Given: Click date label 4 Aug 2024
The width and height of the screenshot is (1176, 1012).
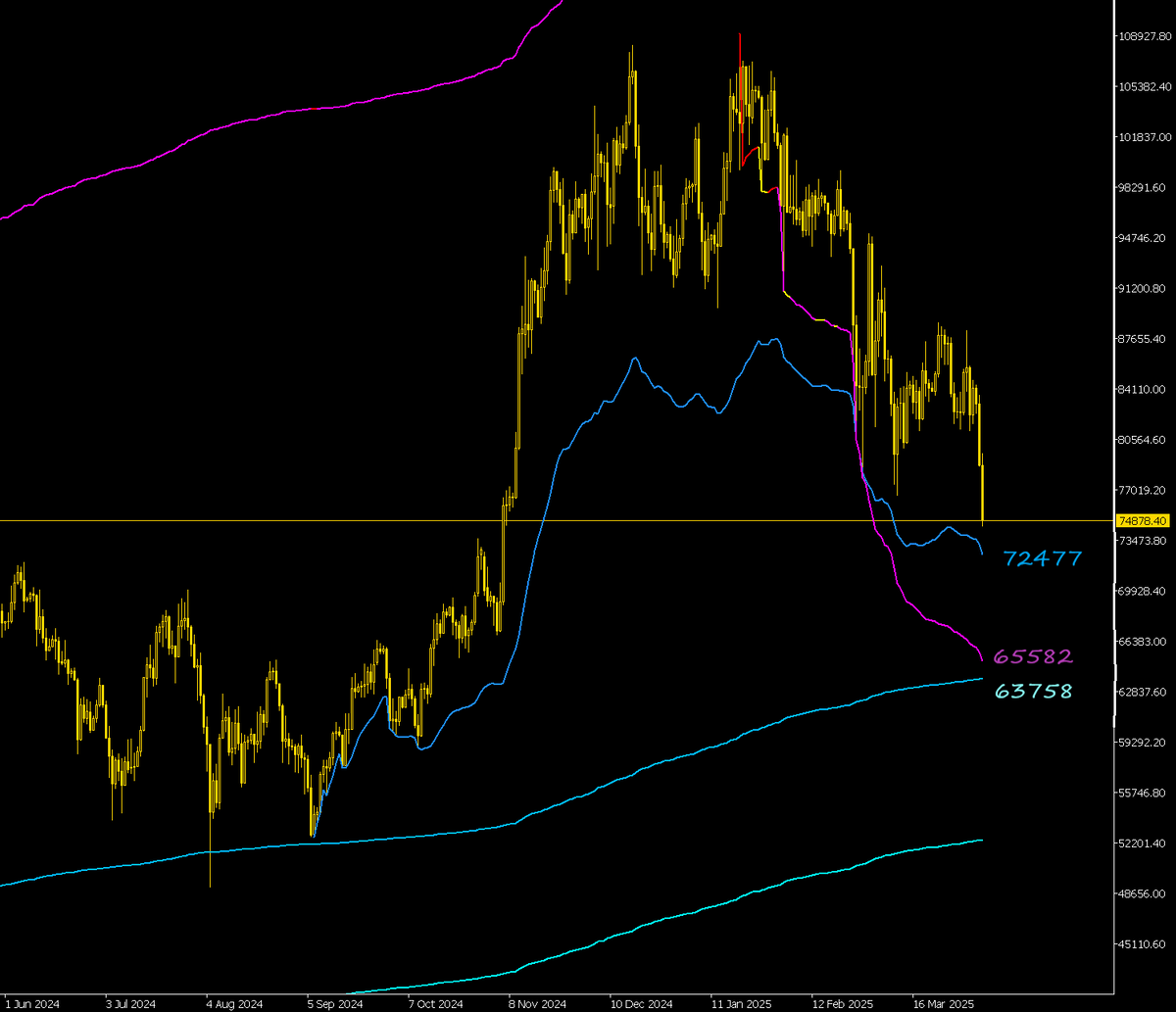Looking at the screenshot, I should click(x=232, y=1004).
